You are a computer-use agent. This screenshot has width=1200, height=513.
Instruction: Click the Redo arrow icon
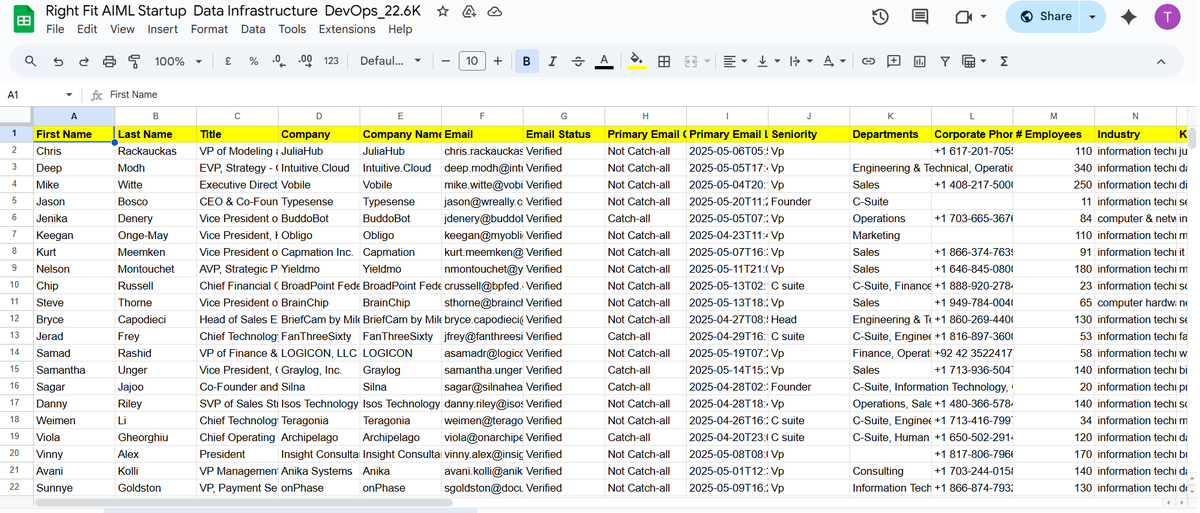tap(83, 61)
